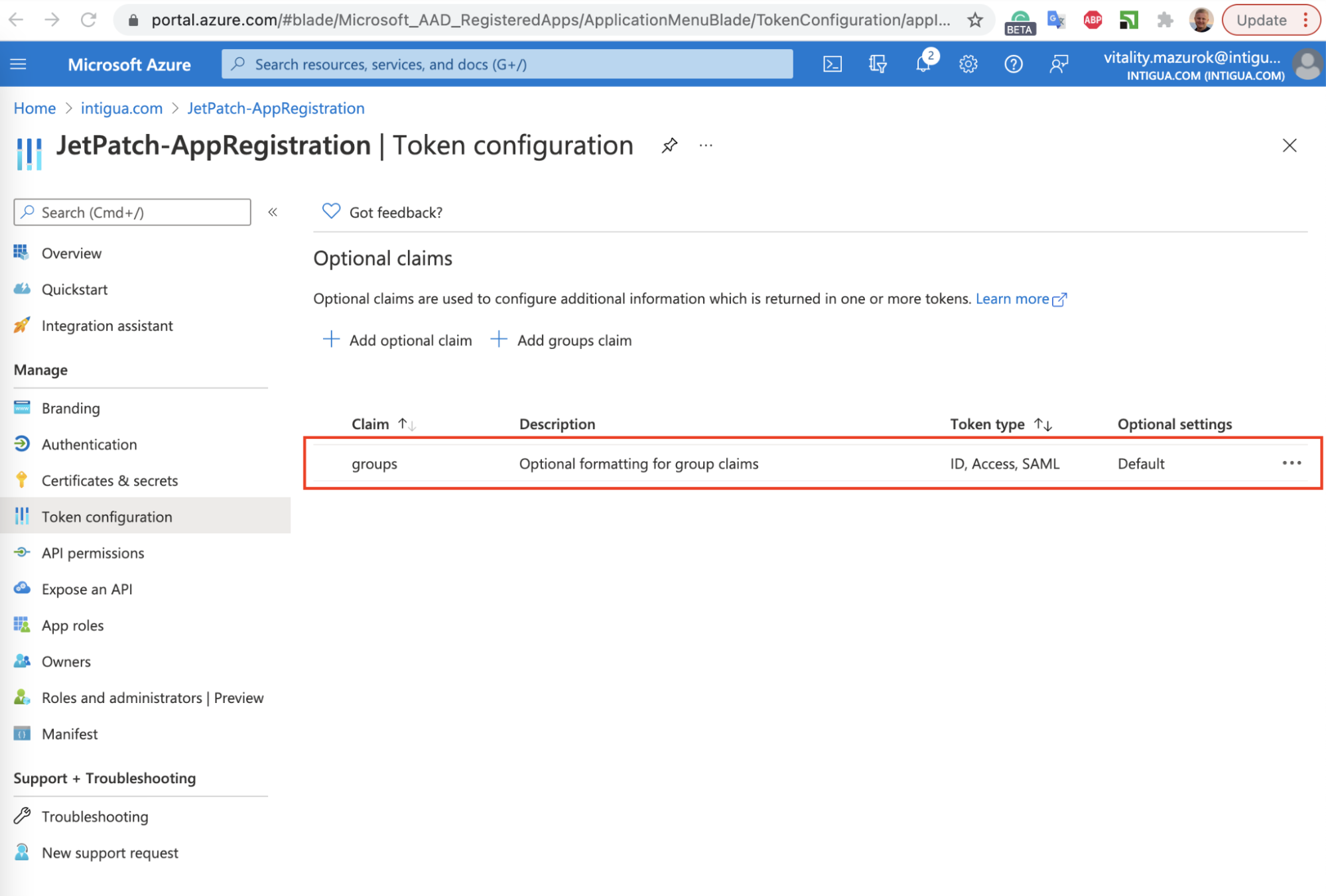
Task: Open portal settings gear icon
Action: pos(968,64)
